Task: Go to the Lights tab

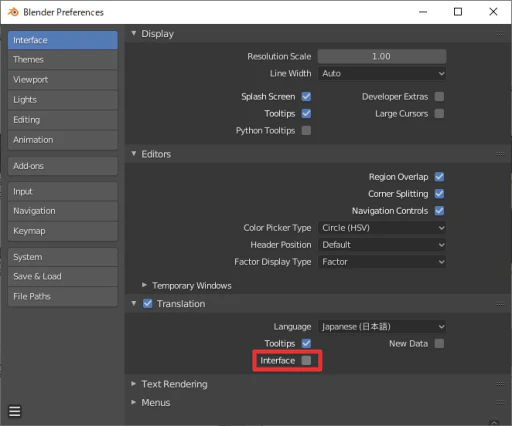Action: 63,100
